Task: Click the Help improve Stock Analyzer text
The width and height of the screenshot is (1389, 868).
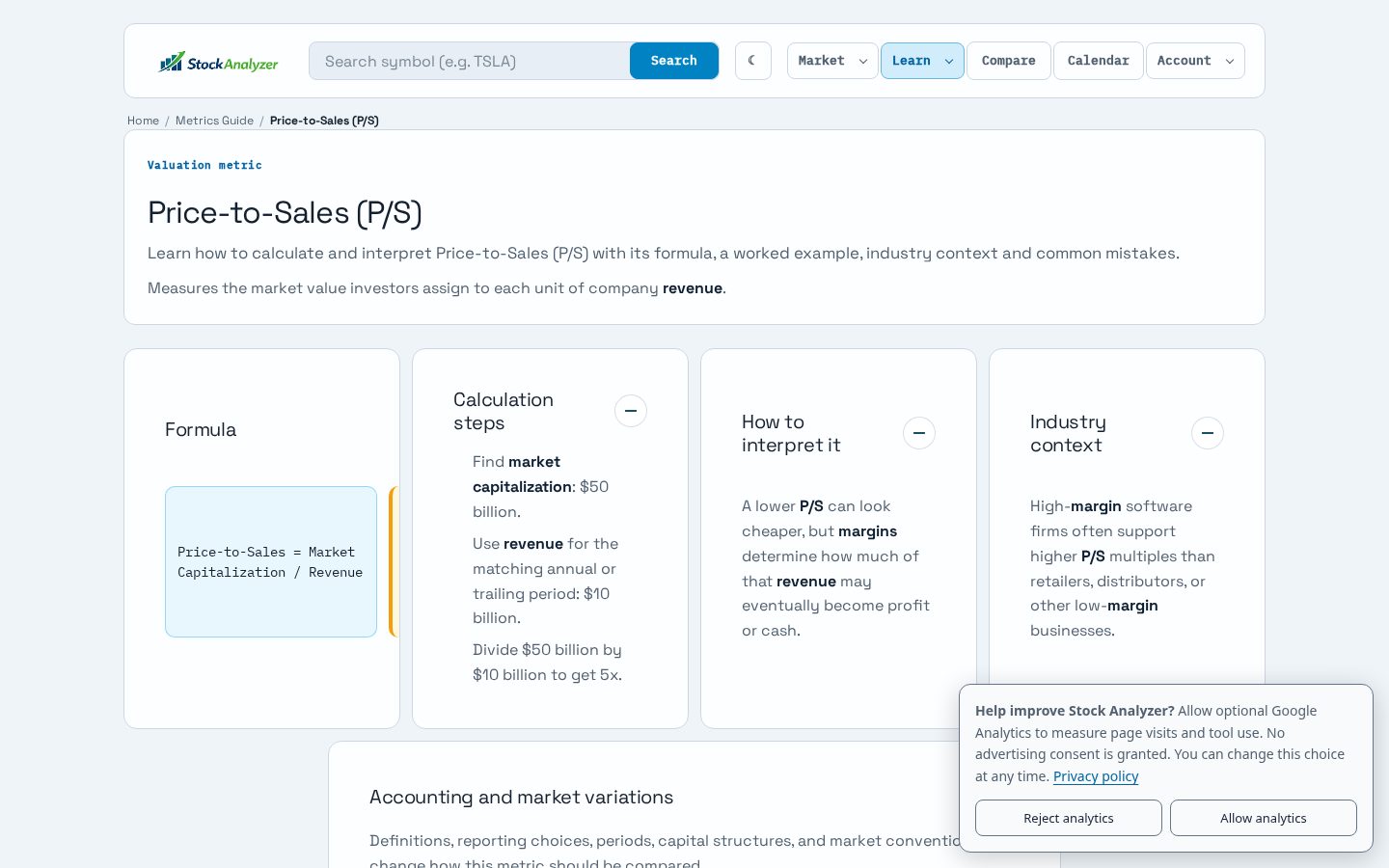Action: pyautogui.click(x=1075, y=711)
